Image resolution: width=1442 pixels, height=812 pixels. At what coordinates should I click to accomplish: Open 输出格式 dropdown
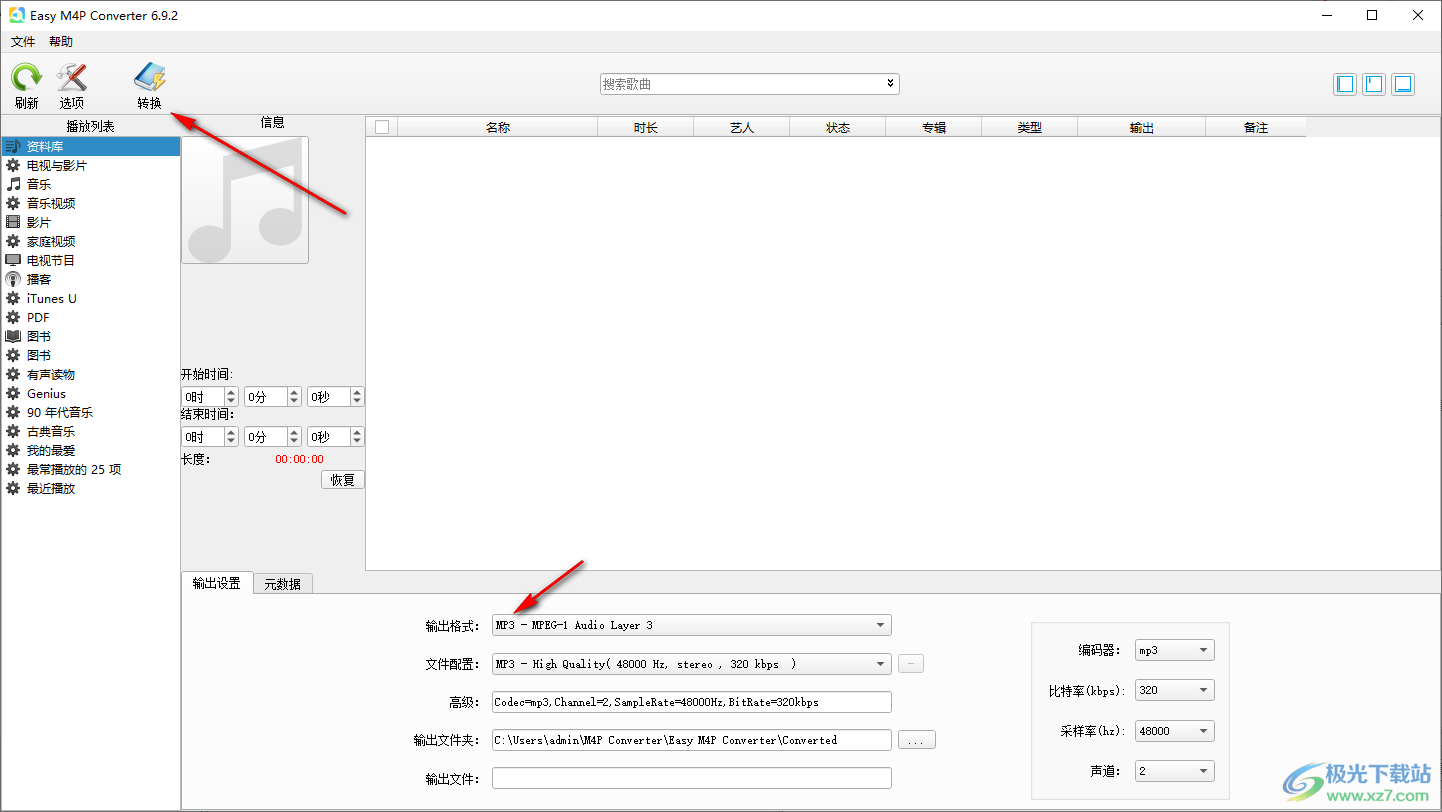point(691,625)
